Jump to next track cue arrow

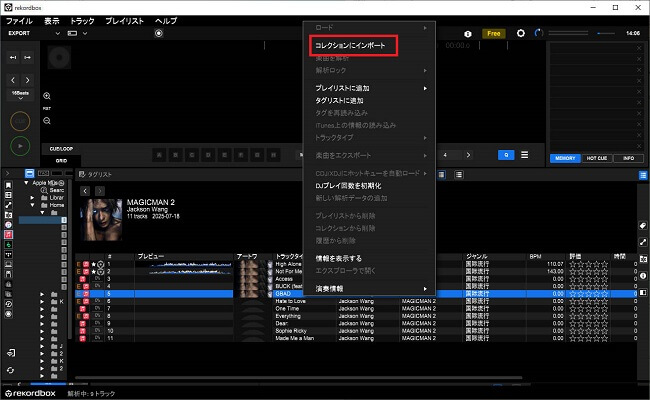[x=28, y=57]
